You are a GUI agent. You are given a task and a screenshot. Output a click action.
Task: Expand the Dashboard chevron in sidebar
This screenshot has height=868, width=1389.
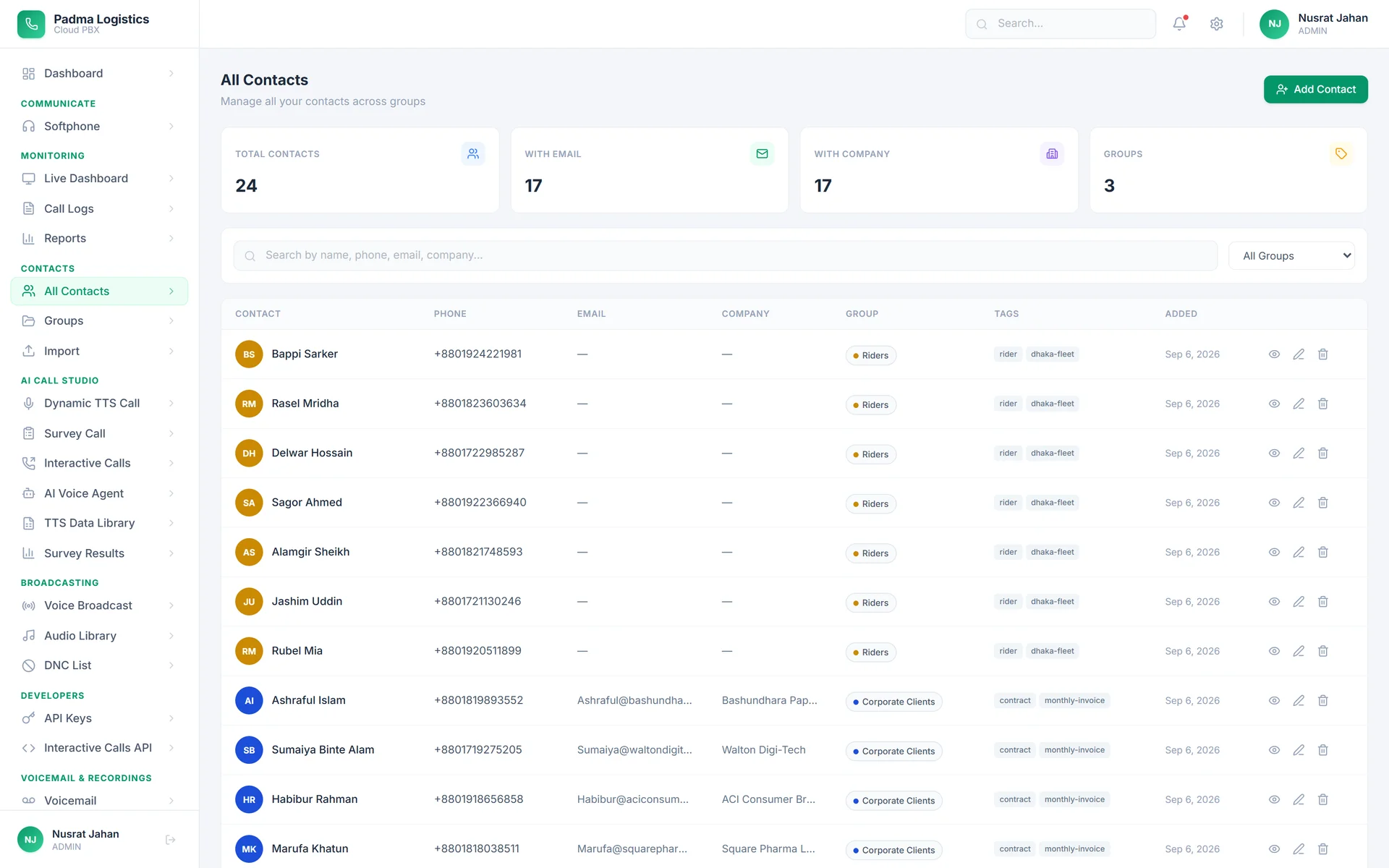pyautogui.click(x=171, y=73)
